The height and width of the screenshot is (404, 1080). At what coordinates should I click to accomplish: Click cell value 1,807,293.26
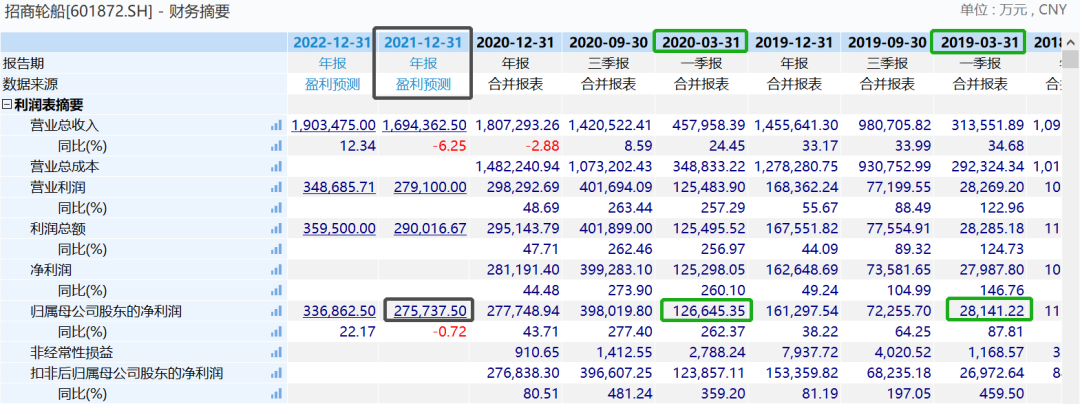(517, 126)
